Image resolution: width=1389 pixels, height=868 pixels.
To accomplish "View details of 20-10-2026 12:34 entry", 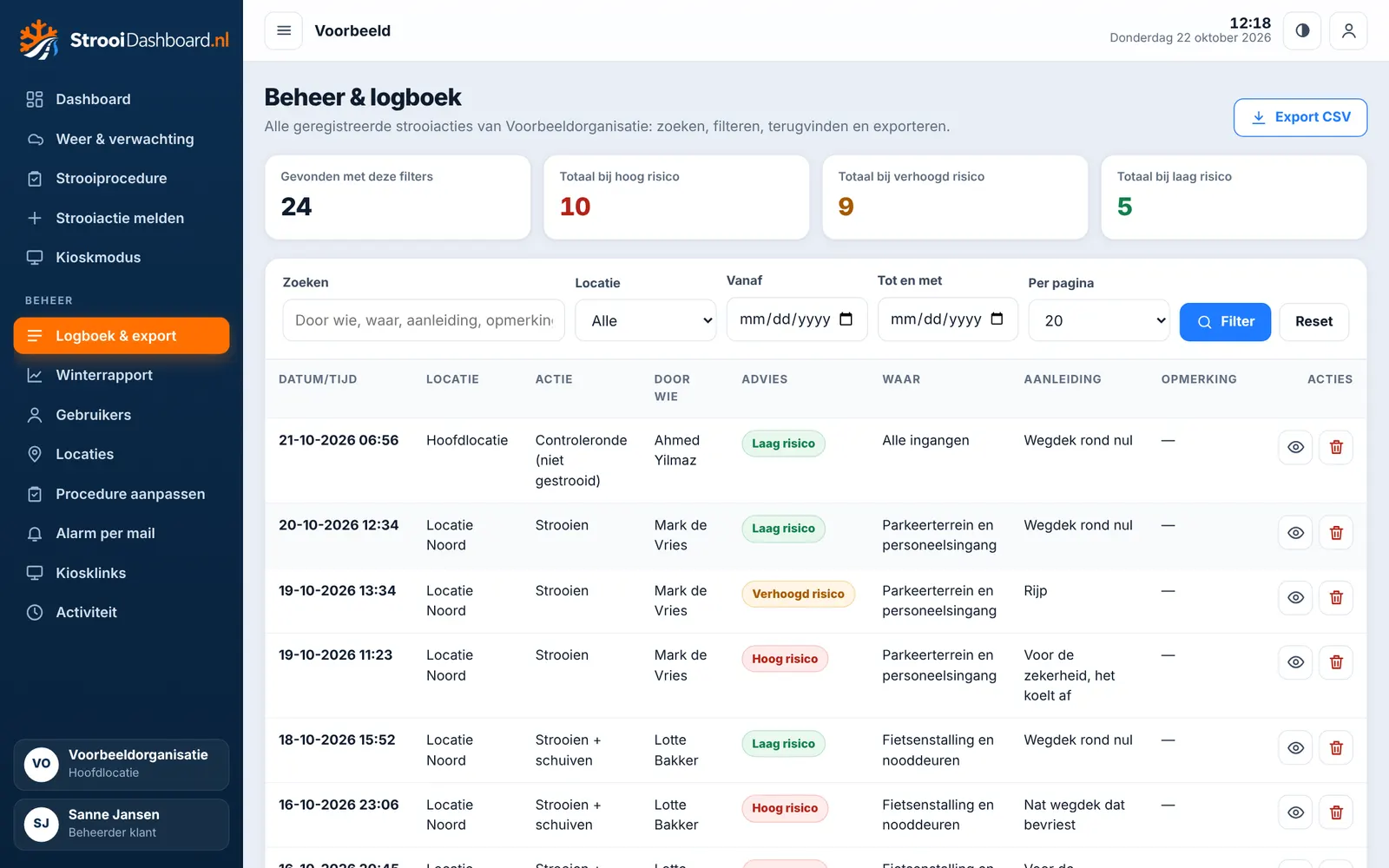I will coord(1295,532).
